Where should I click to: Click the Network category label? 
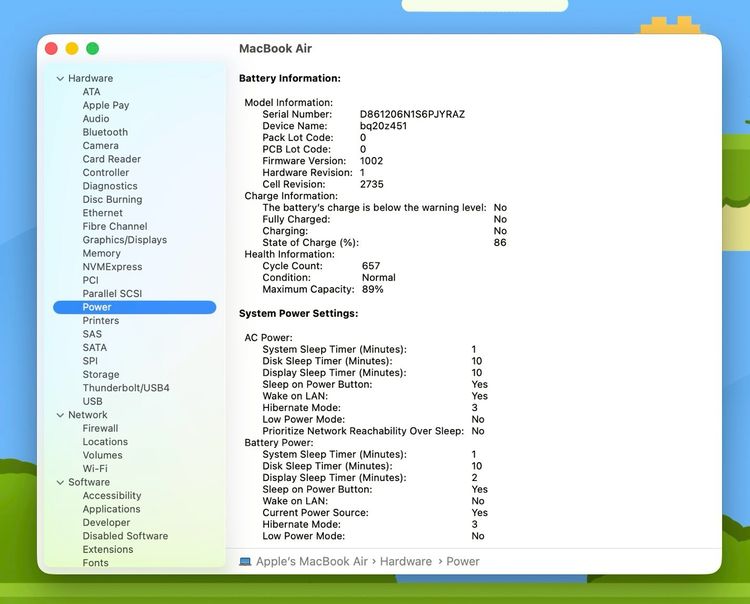[88, 415]
